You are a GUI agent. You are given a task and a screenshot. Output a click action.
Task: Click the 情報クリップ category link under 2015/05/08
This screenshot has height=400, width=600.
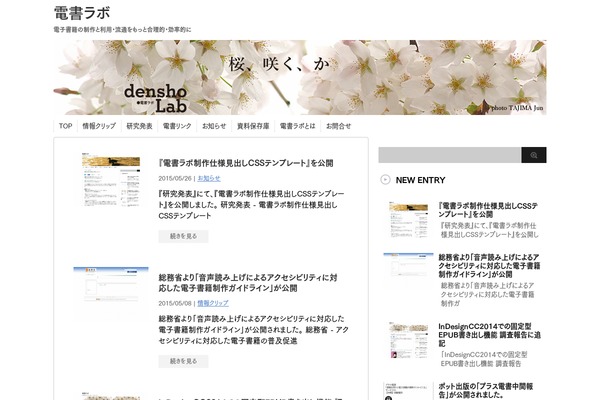point(213,303)
